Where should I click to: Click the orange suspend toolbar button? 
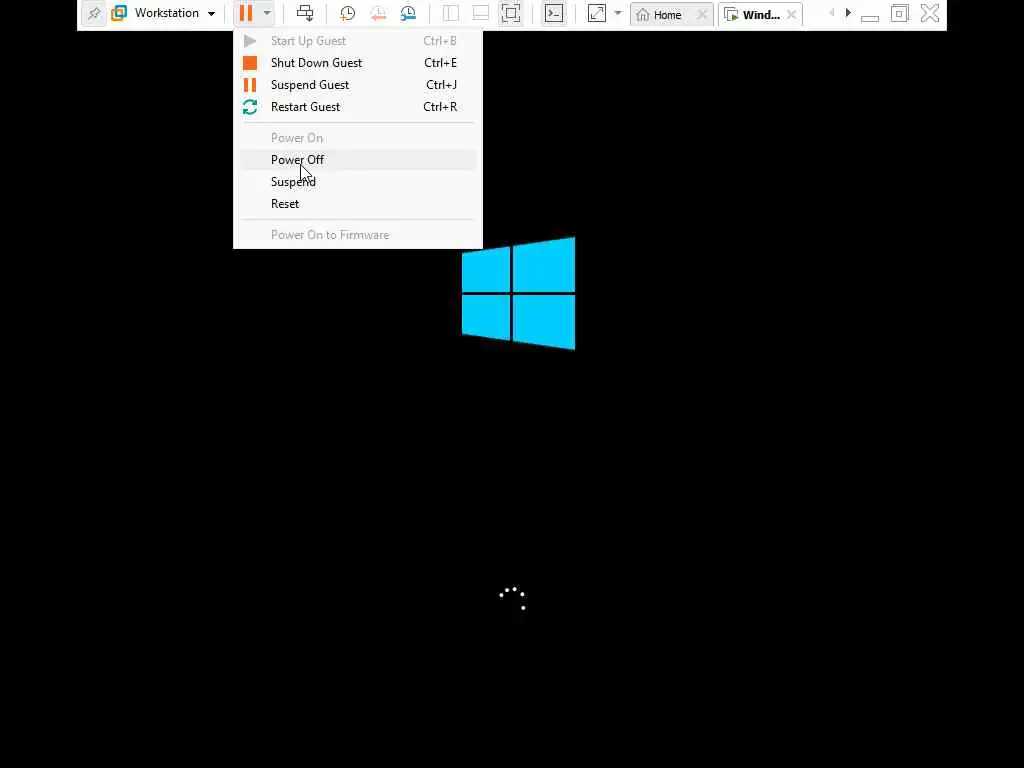[246, 13]
